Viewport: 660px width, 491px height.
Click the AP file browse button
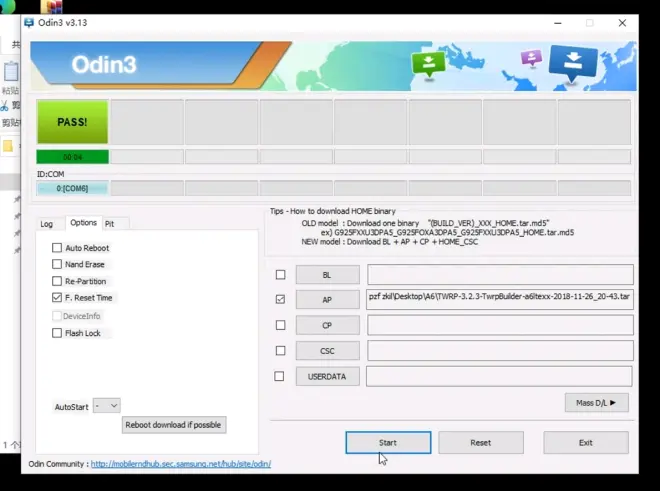[327, 300]
